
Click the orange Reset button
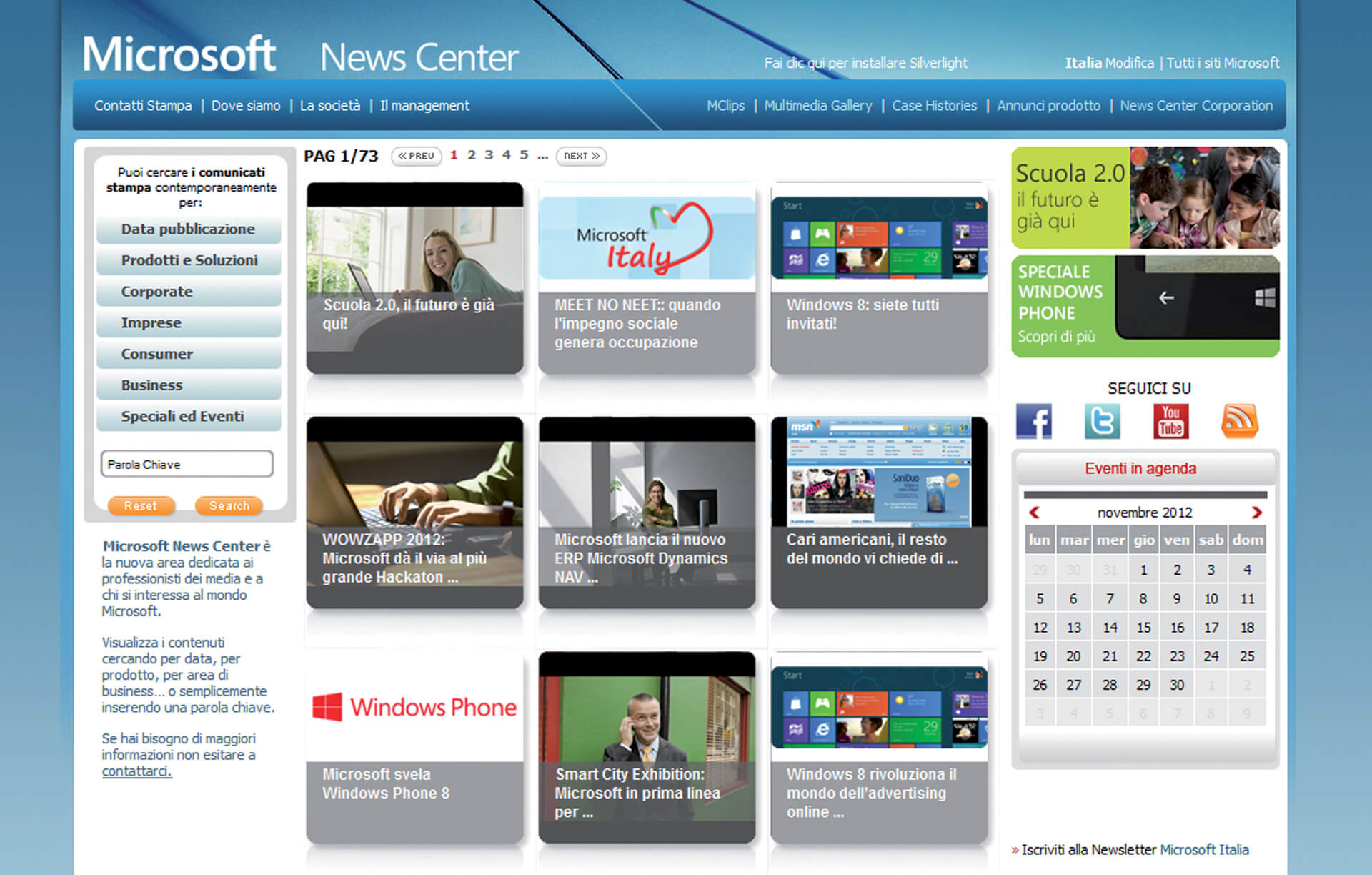coord(141,506)
